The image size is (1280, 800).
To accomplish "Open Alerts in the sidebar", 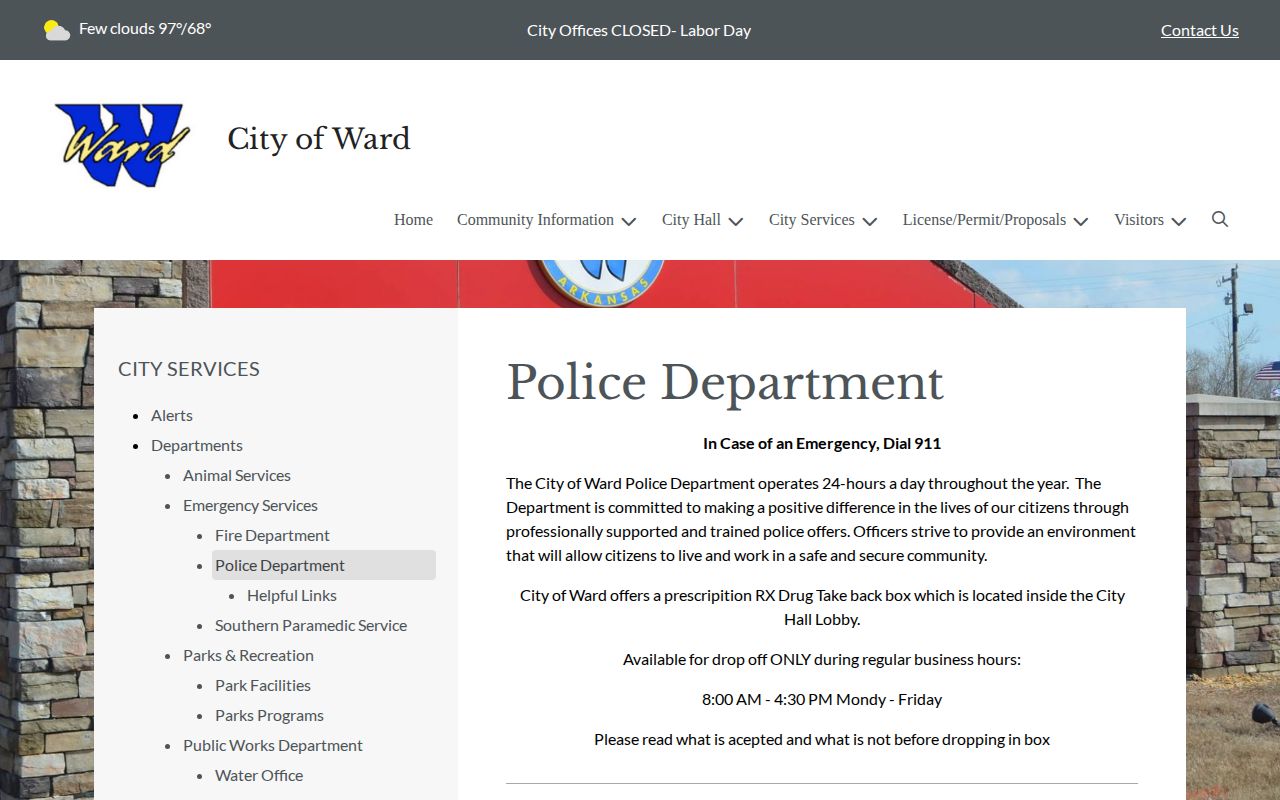I will [172, 415].
